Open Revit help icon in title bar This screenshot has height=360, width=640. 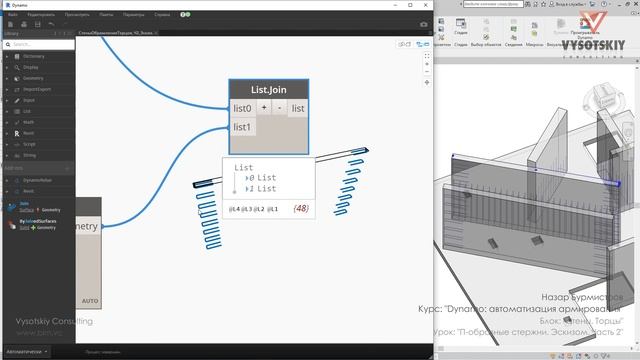[x=604, y=4]
